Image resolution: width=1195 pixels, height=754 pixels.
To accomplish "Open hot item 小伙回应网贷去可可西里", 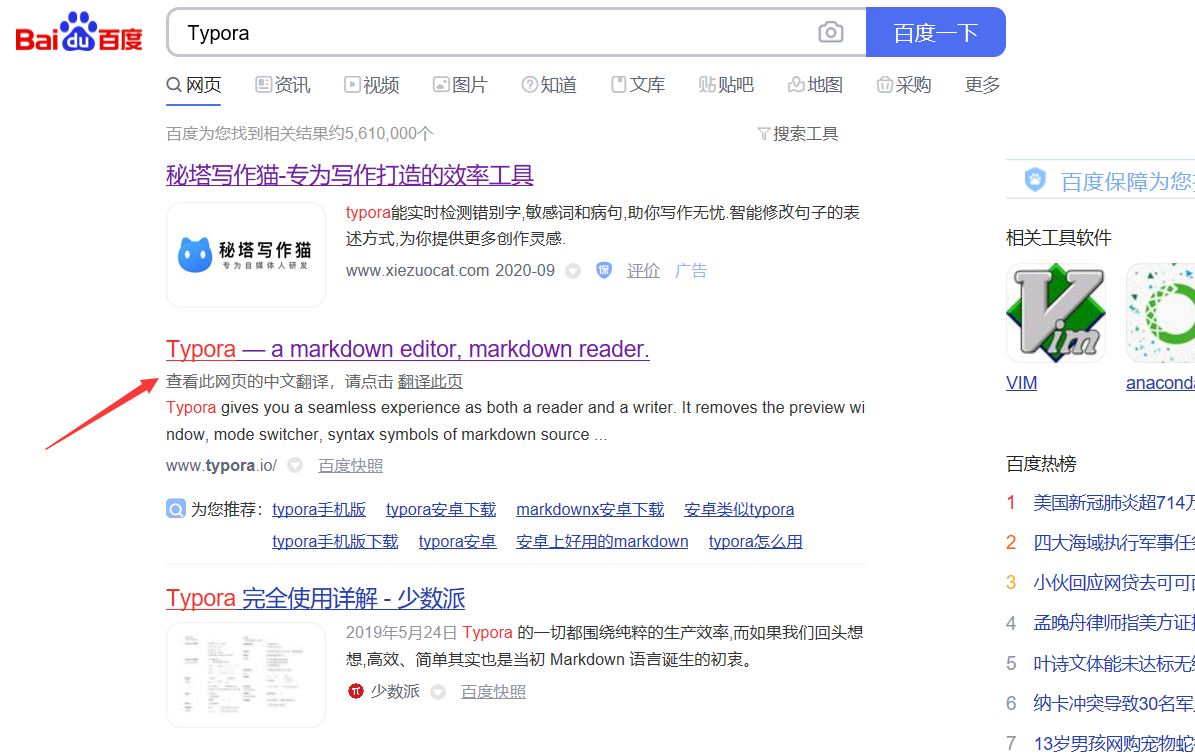I will coord(1113,583).
